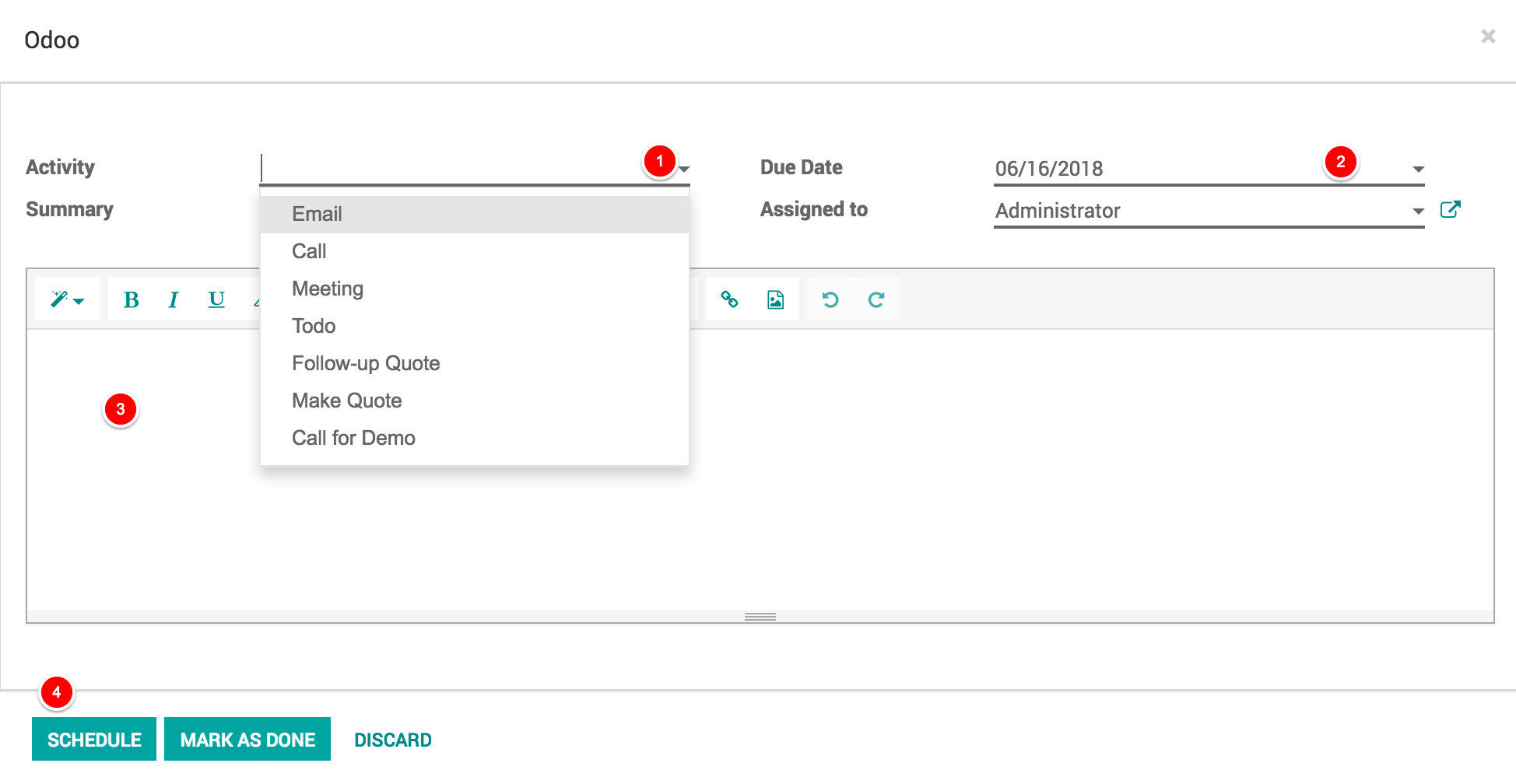
Task: Open the magic wand style menu
Action: (x=68, y=299)
